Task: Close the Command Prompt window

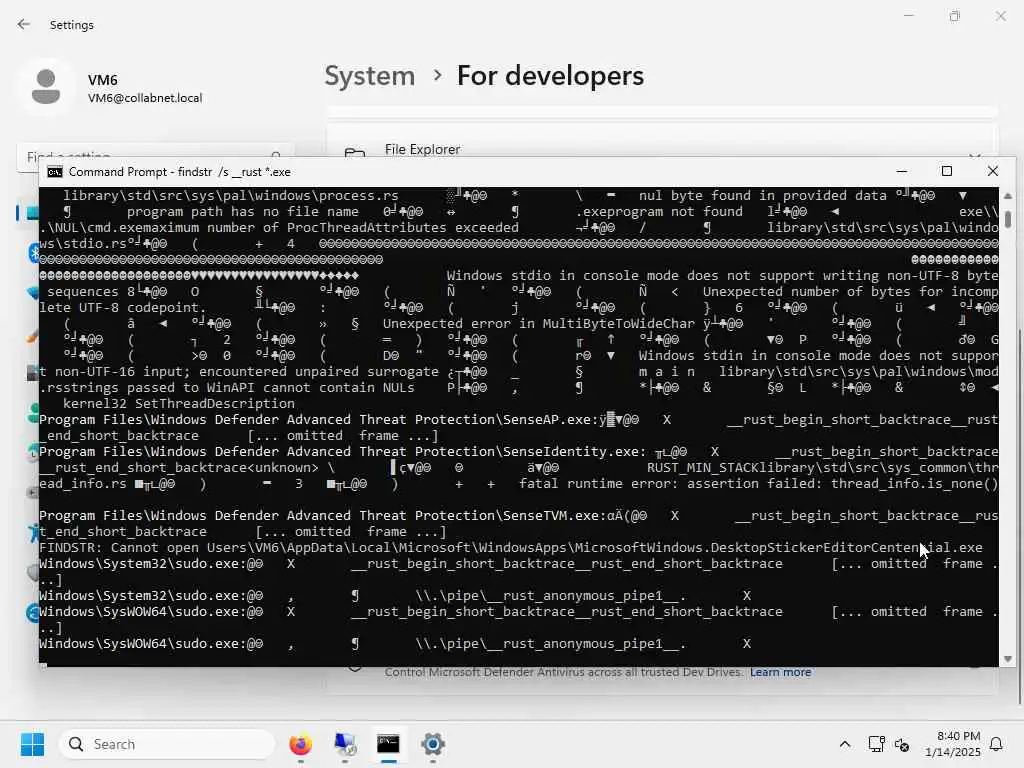Action: coord(993,171)
